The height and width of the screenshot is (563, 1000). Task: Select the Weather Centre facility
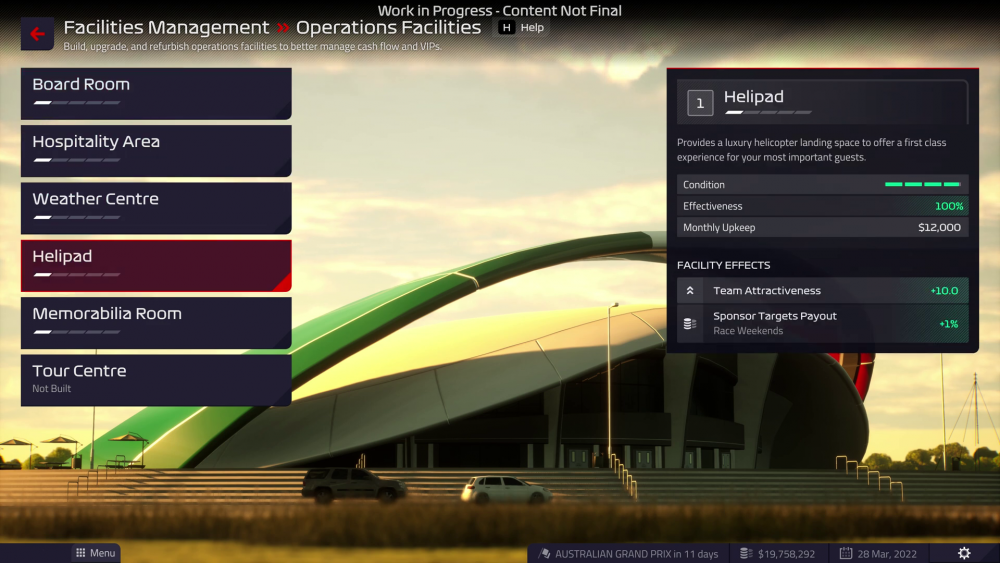coord(156,208)
